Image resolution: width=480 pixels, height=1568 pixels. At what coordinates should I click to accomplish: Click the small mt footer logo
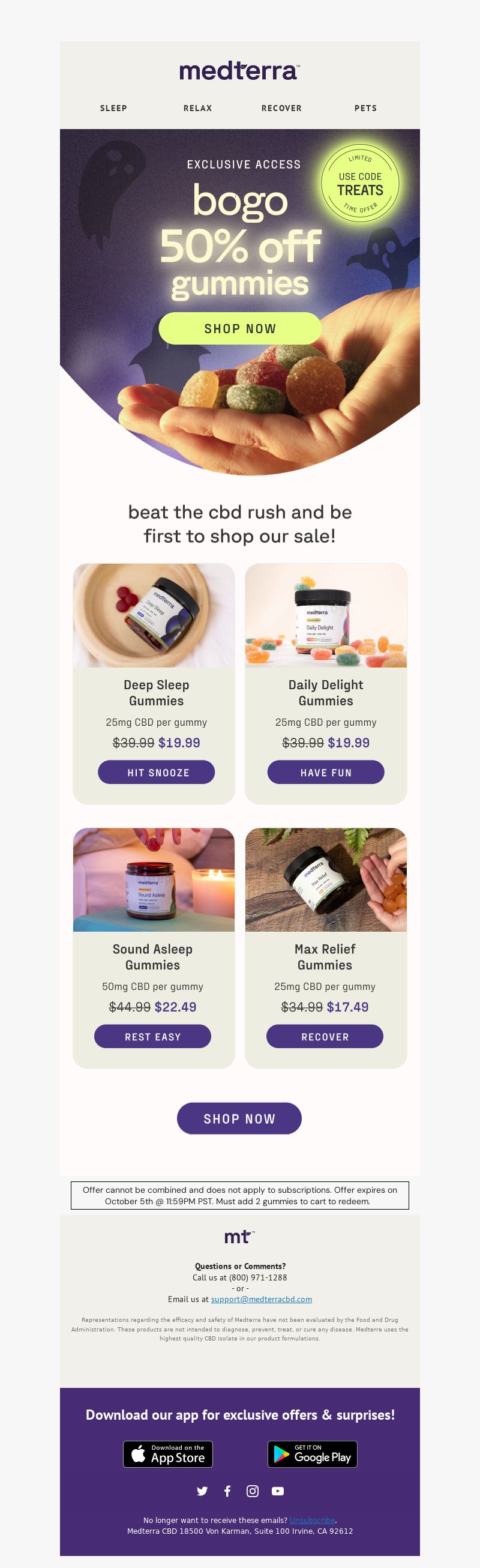[239, 1236]
